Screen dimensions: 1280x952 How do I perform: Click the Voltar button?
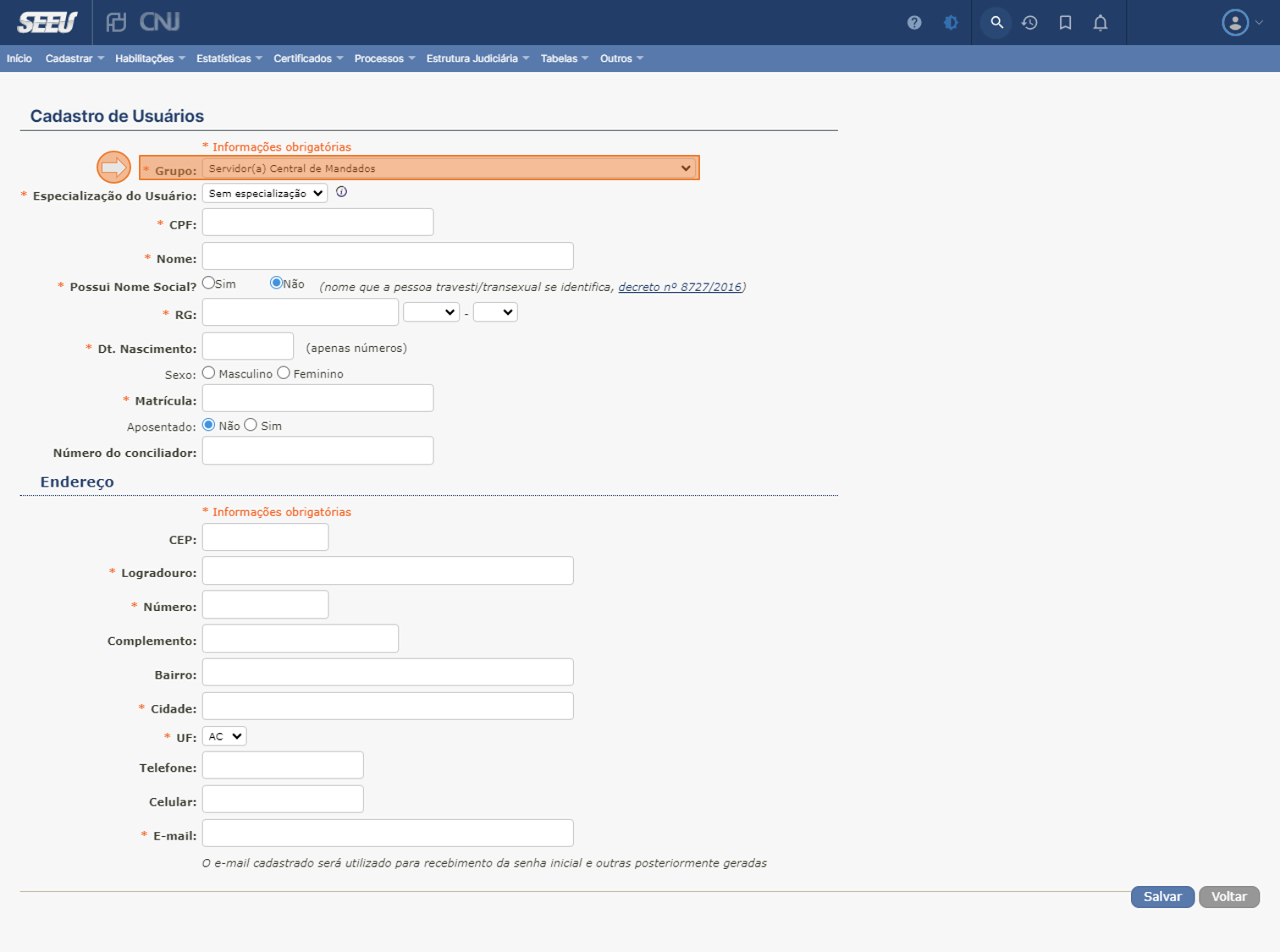click(1229, 897)
